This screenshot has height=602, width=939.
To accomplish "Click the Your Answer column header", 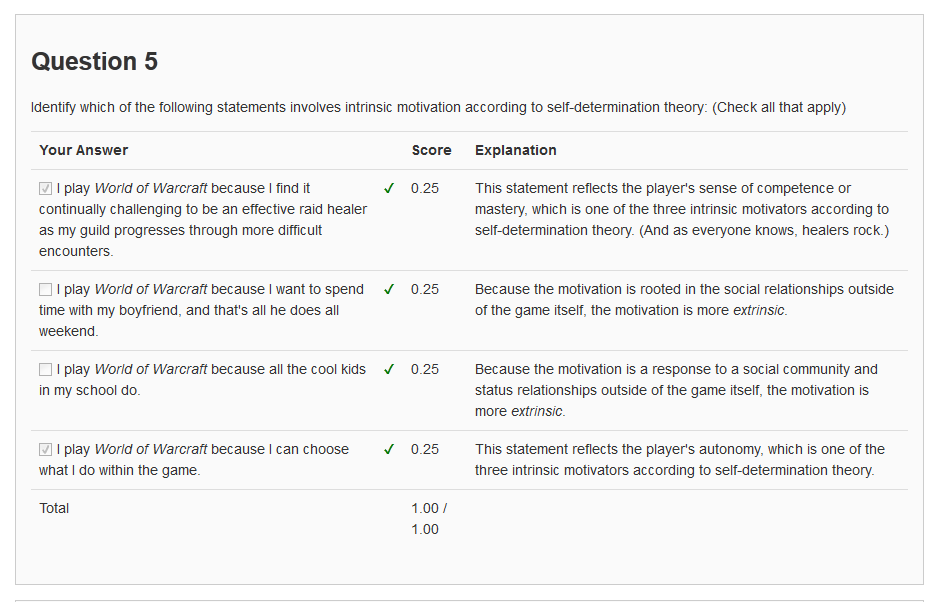I will pyautogui.click(x=84, y=150).
